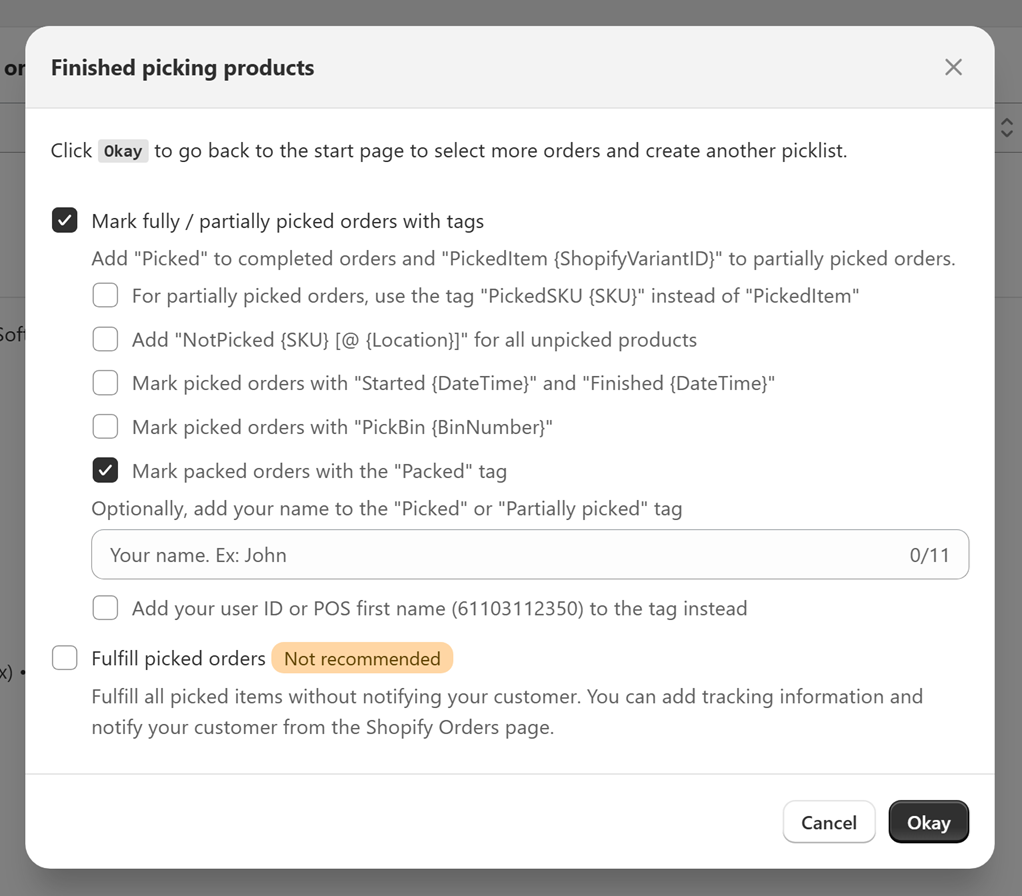This screenshot has width=1022, height=896.
Task: Click the Optionally add your name helper text
Action: [386, 509]
